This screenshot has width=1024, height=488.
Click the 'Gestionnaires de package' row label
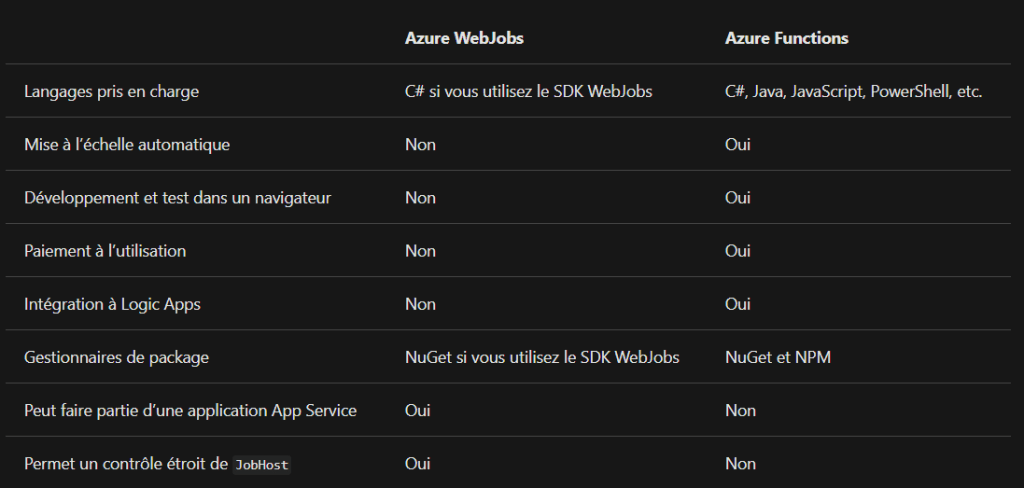coord(116,357)
